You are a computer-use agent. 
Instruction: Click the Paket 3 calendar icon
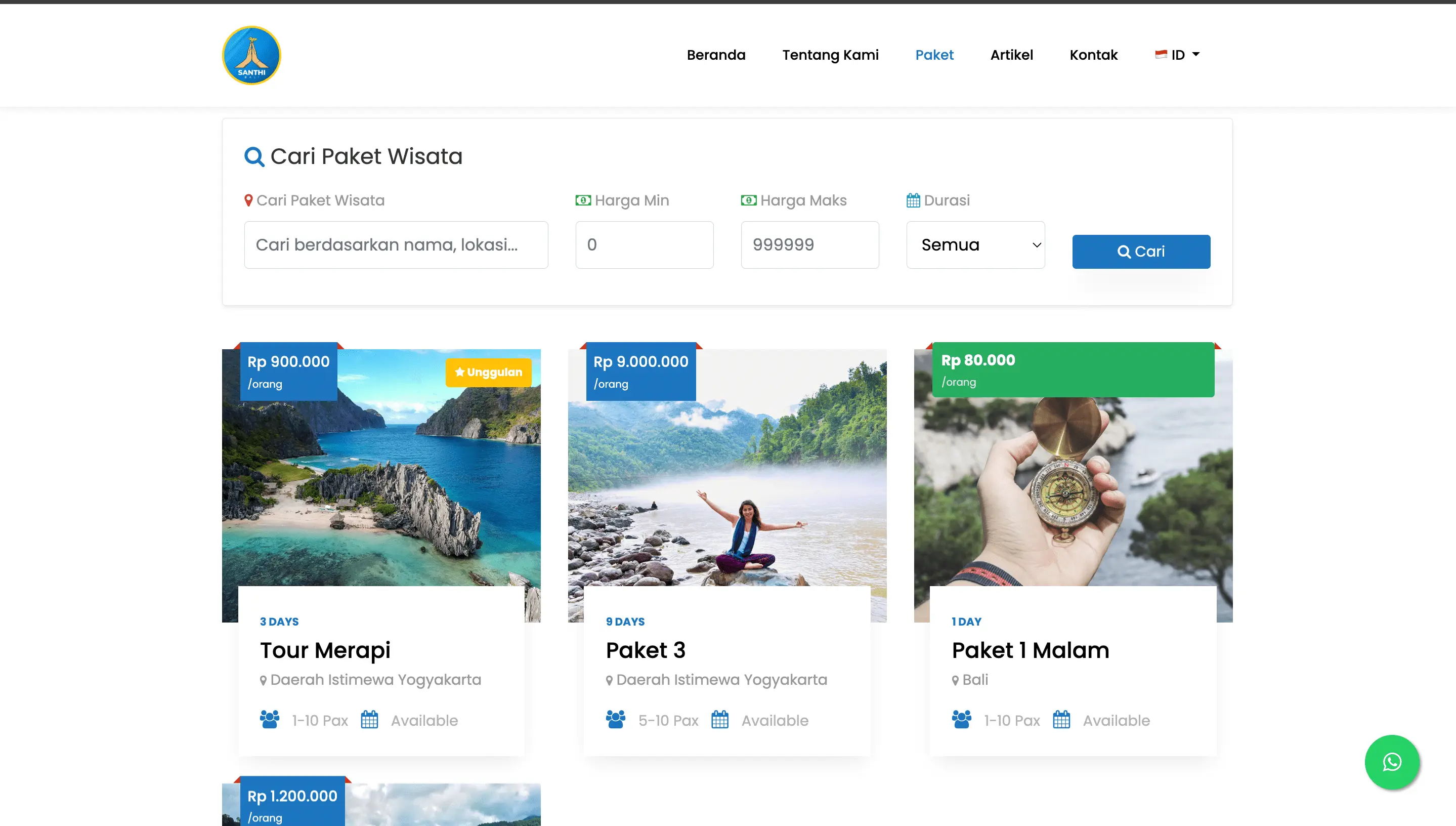(719, 720)
